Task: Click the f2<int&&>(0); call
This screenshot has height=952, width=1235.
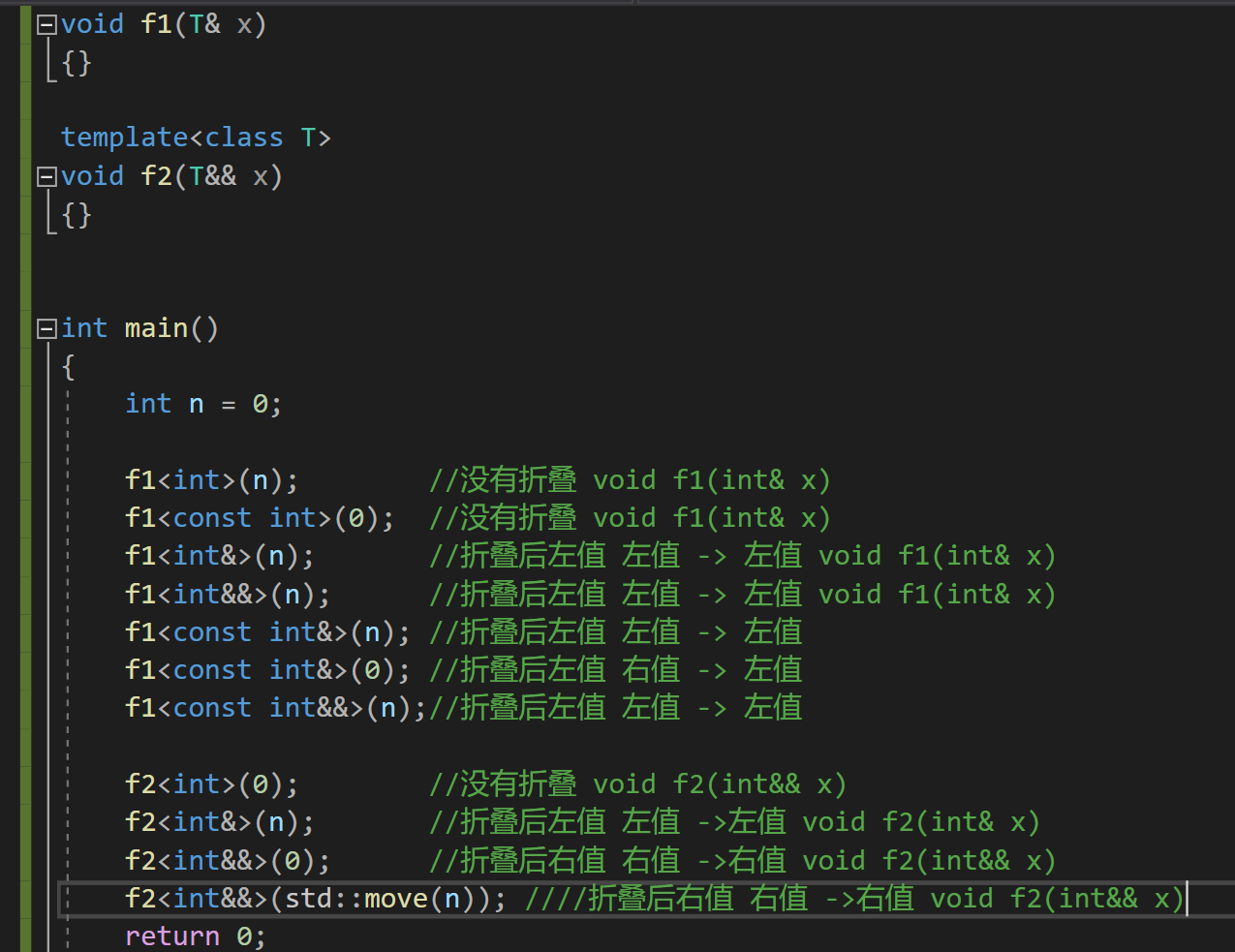Action: click(x=228, y=861)
